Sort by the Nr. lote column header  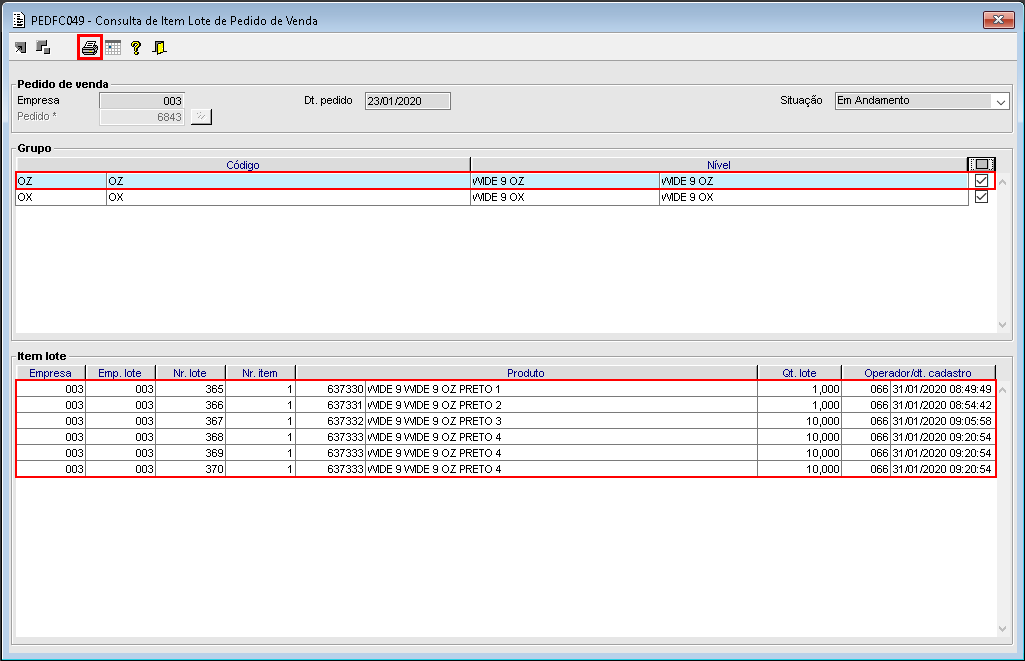pyautogui.click(x=190, y=373)
